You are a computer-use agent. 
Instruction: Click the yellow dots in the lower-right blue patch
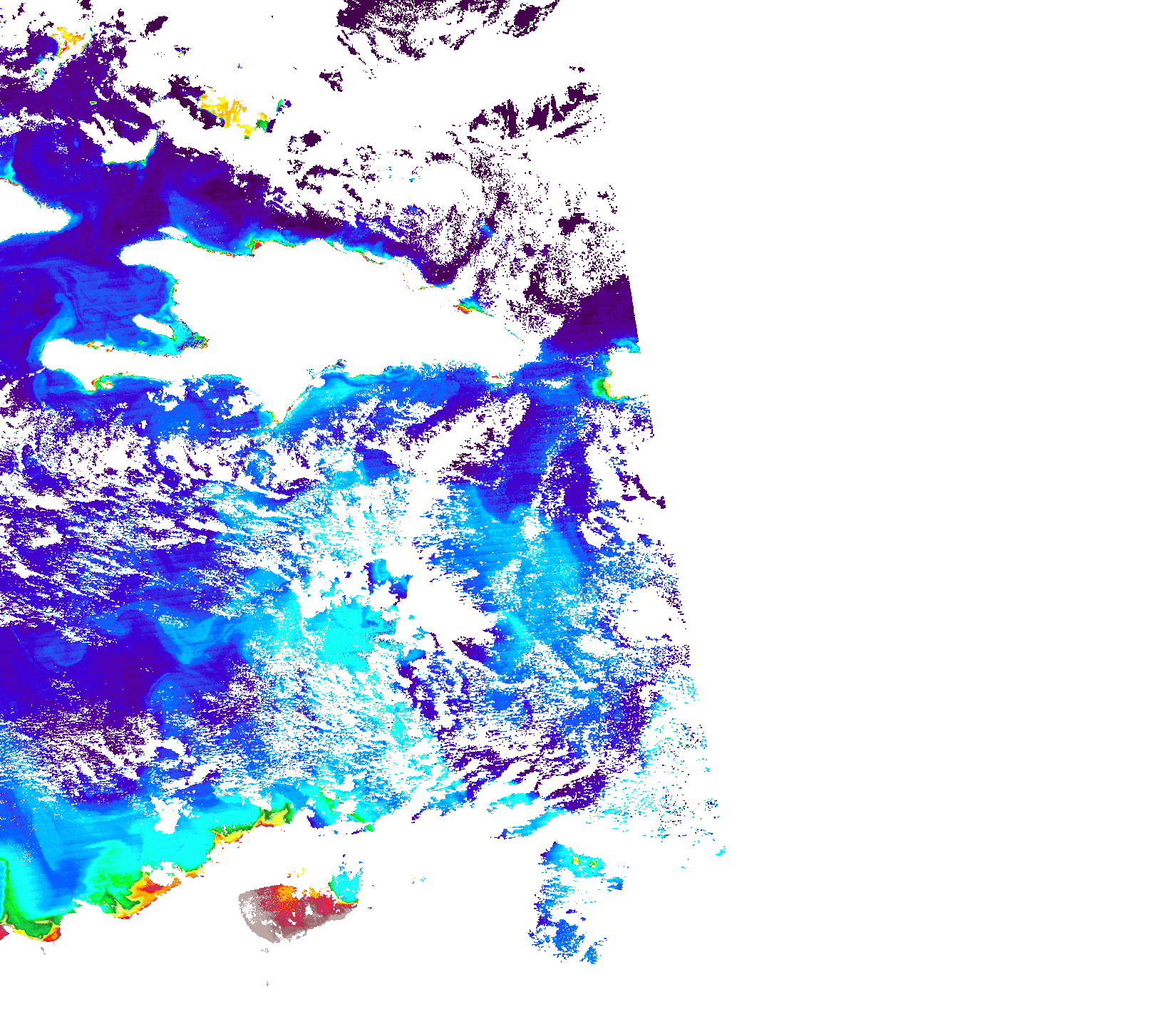click(583, 863)
